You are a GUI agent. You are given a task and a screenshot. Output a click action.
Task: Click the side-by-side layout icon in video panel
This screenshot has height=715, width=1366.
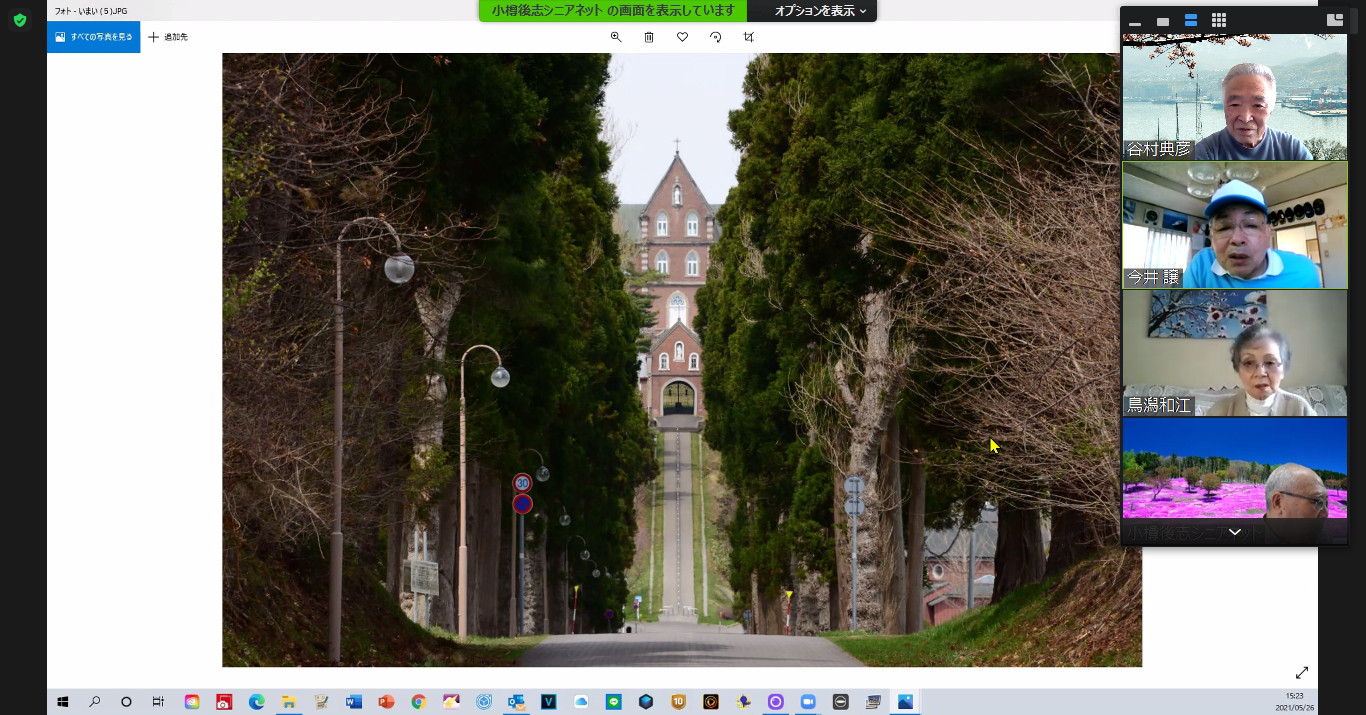[x=1334, y=20]
